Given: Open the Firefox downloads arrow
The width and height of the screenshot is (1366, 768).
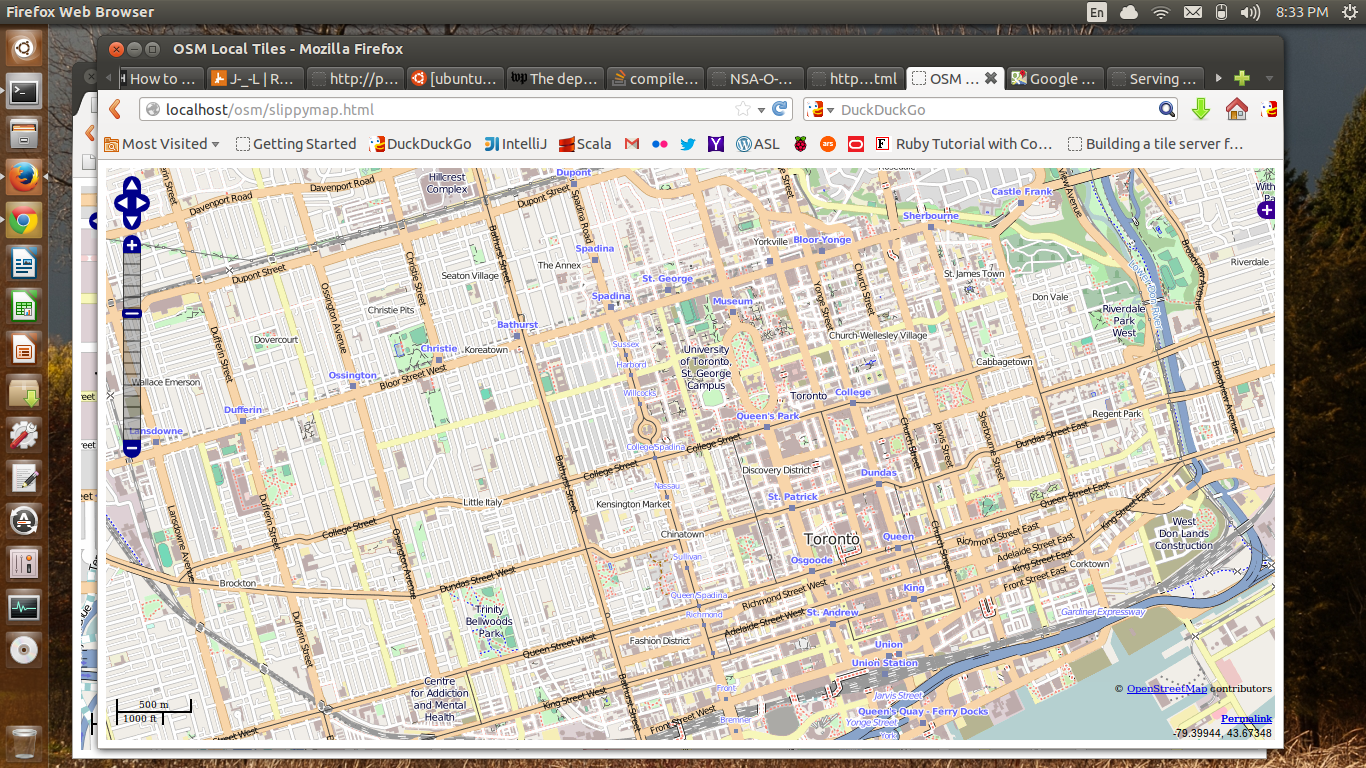Looking at the screenshot, I should click(x=1201, y=109).
